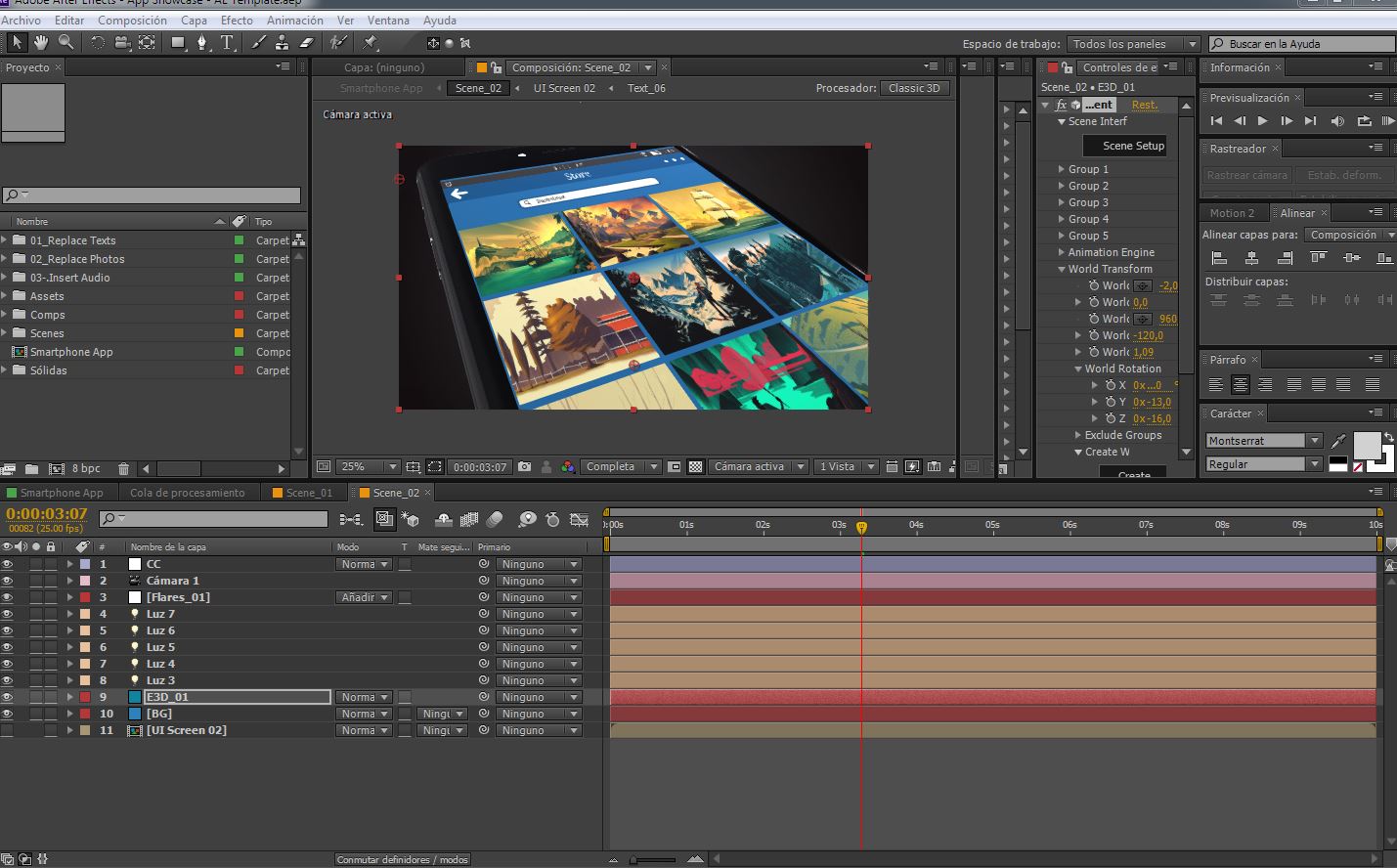Select the Rectangle shape tool
The image size is (1397, 868).
[x=178, y=42]
